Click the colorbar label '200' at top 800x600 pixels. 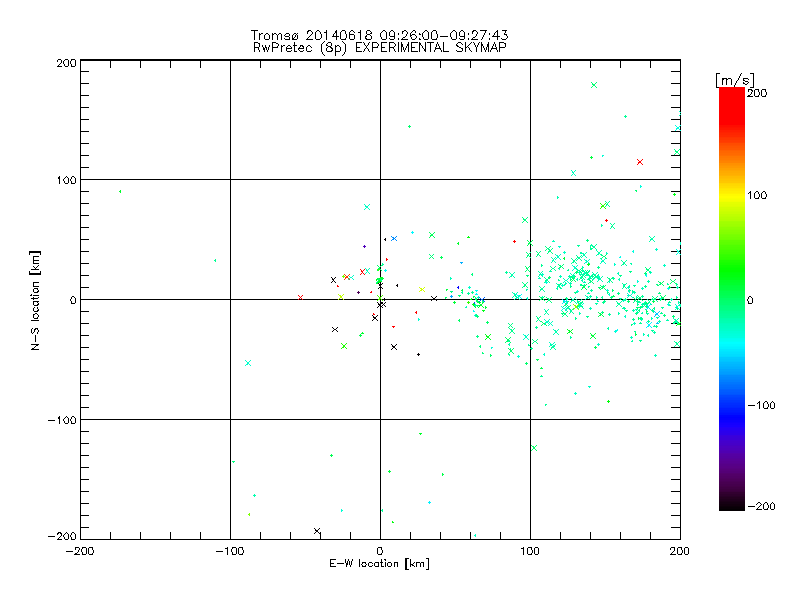tap(757, 93)
